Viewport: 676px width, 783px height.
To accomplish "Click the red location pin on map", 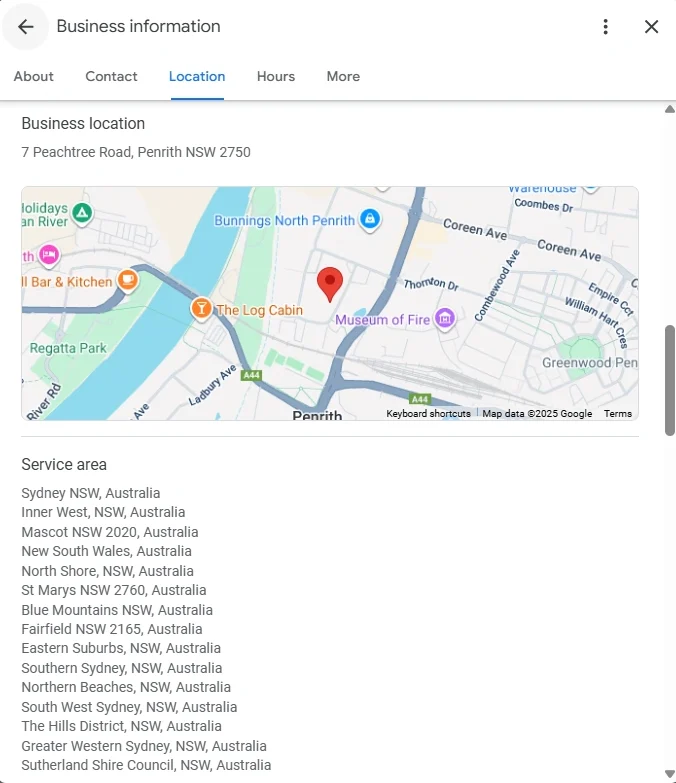I will pos(330,284).
